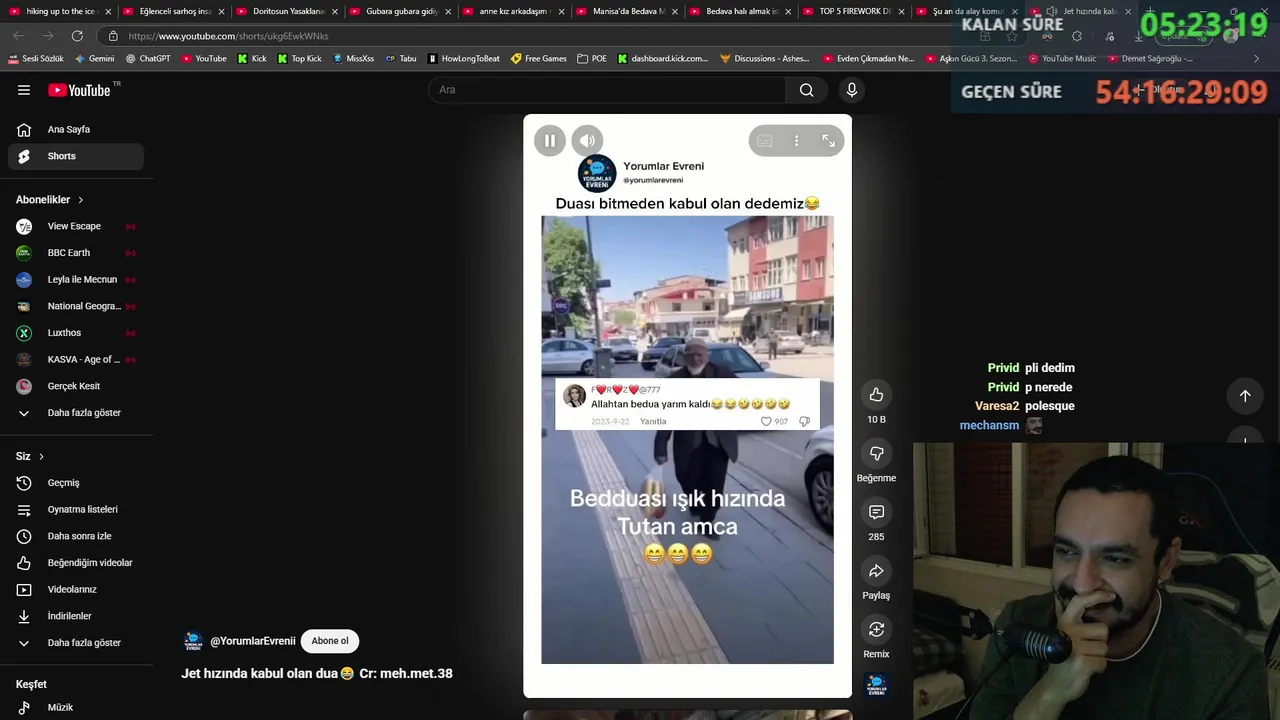Go to the YouTube home logo
The height and width of the screenshot is (720, 1280).
click(x=79, y=90)
